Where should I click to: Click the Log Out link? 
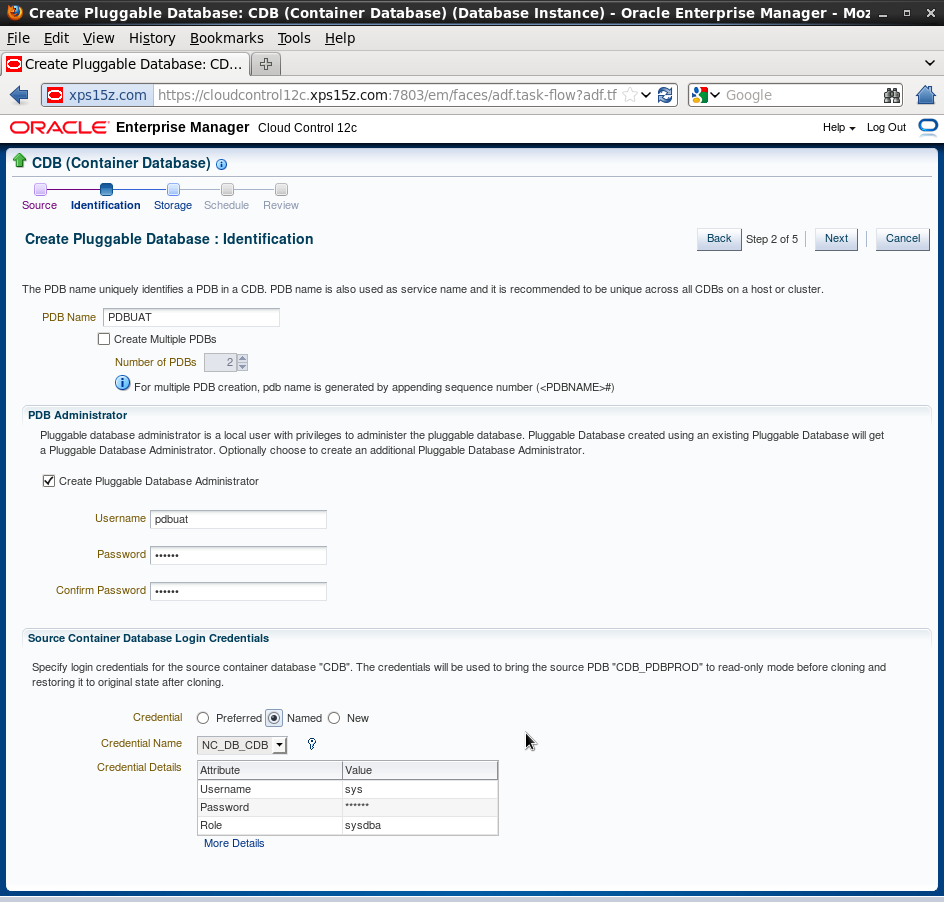click(886, 128)
